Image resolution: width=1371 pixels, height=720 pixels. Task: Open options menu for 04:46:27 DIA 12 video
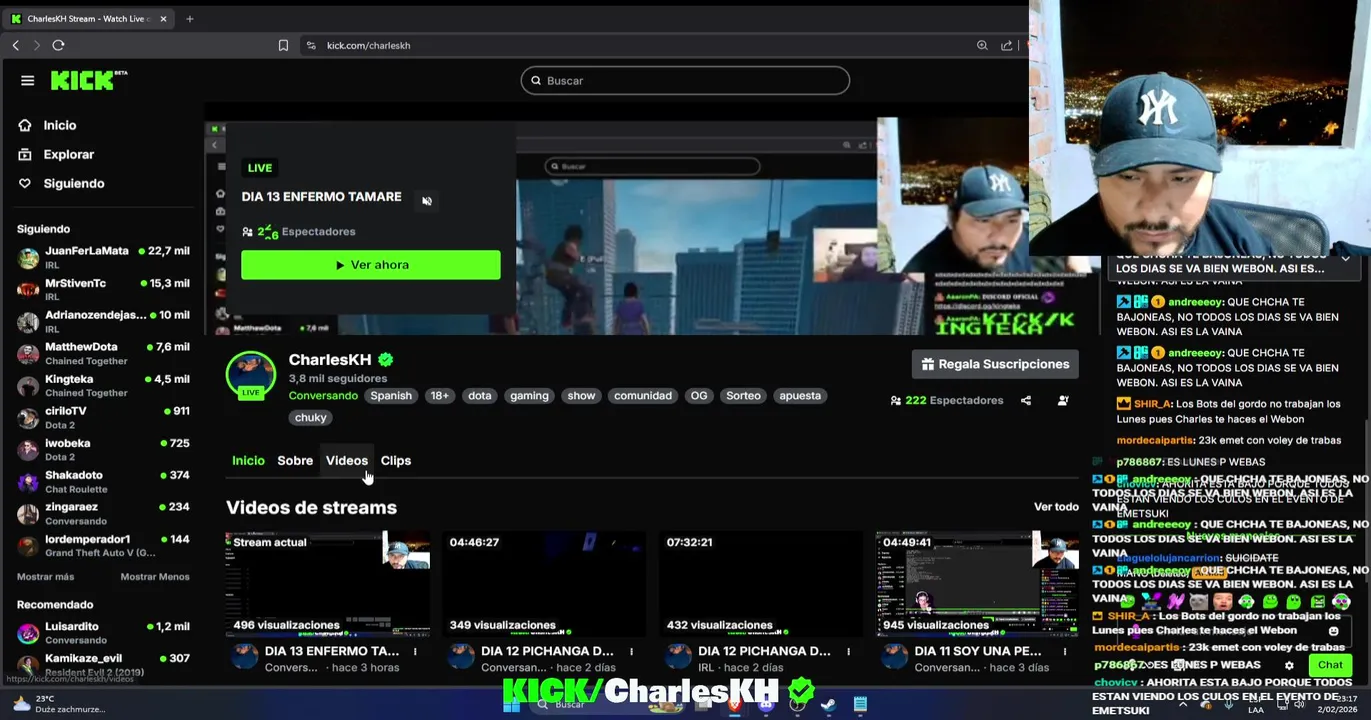pos(631,652)
